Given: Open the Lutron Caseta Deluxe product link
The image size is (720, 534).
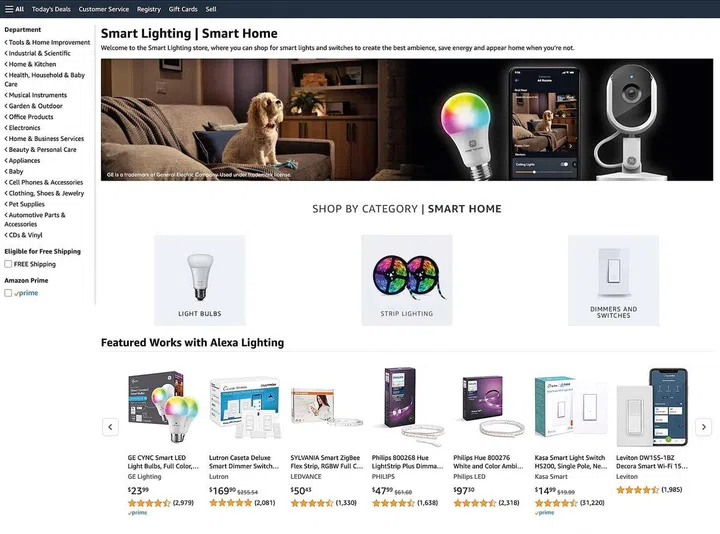Looking at the screenshot, I should 244,461.
